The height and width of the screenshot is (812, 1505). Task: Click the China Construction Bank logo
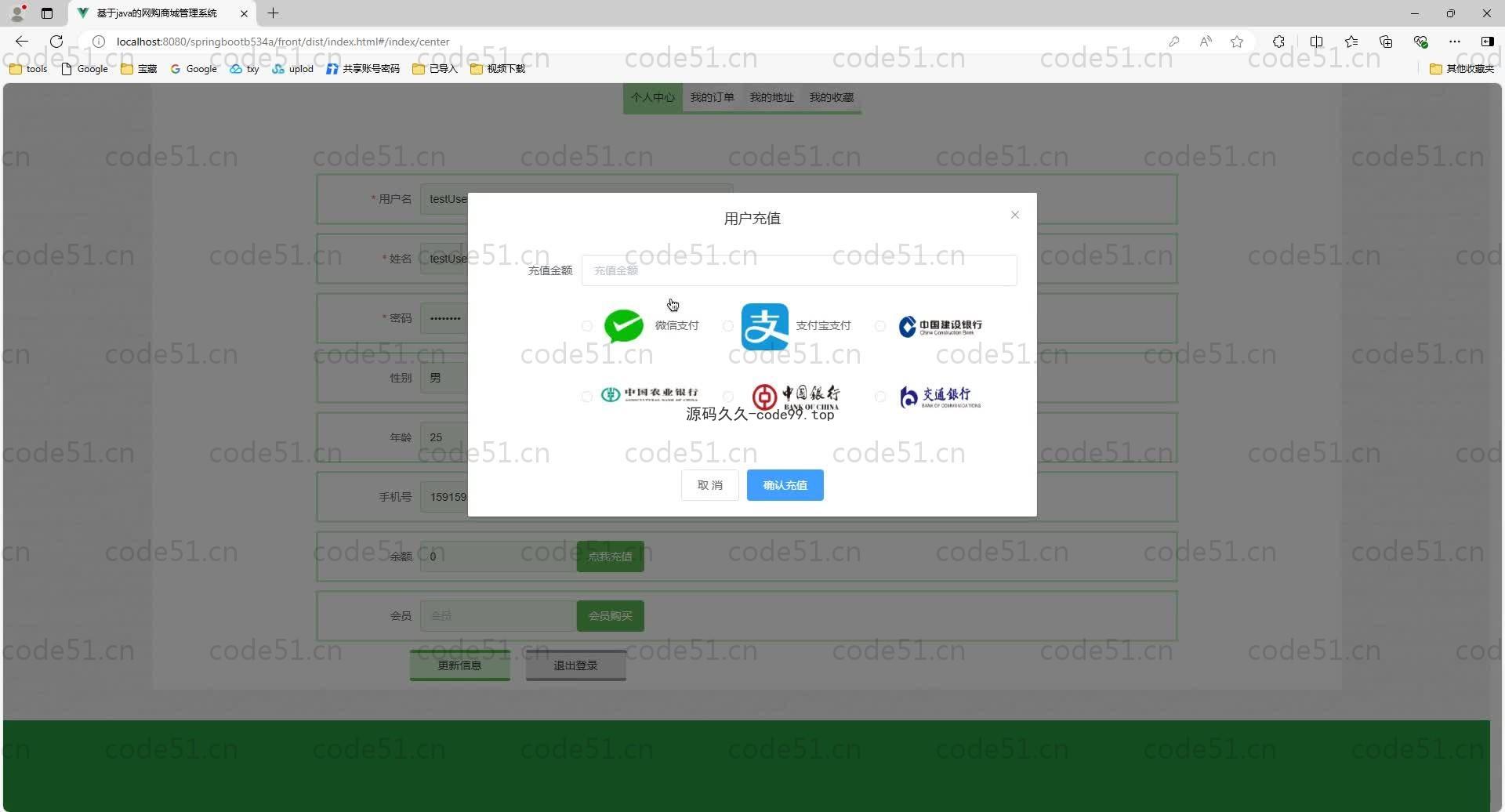[940, 326]
